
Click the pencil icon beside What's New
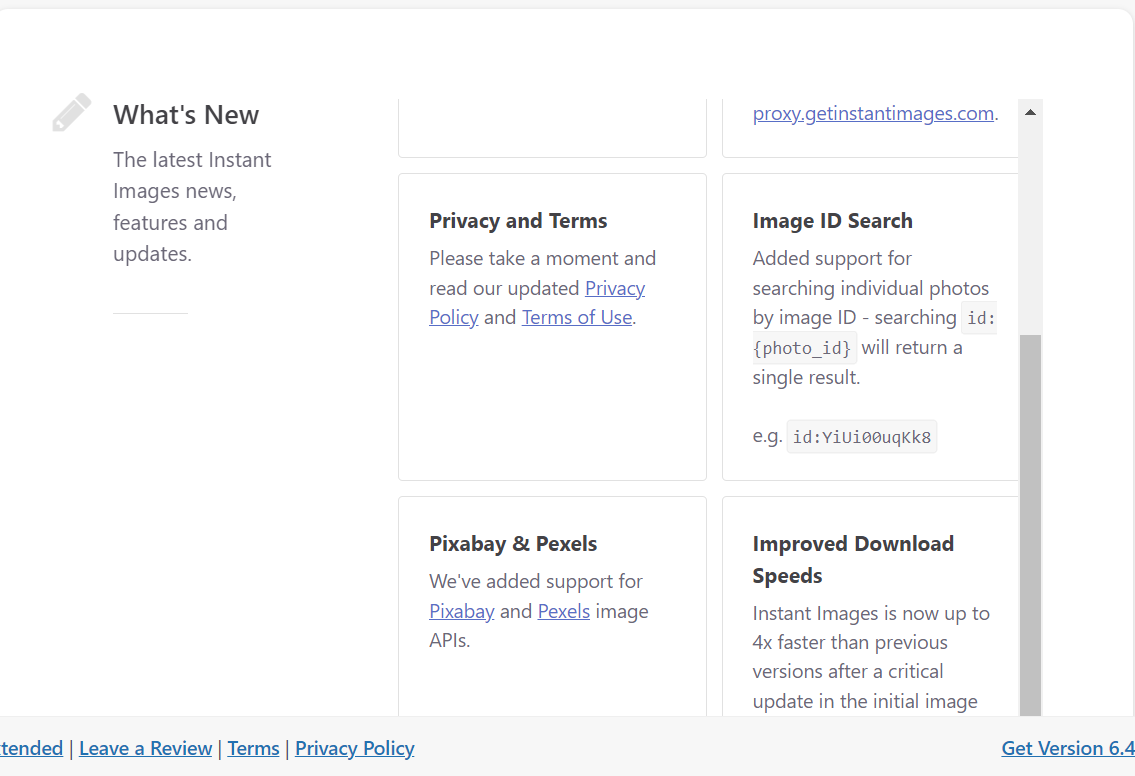click(70, 110)
